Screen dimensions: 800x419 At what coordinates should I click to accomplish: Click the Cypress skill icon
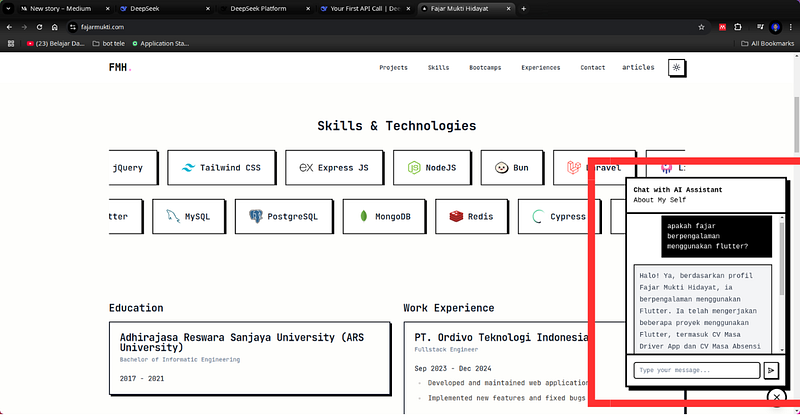(538, 216)
